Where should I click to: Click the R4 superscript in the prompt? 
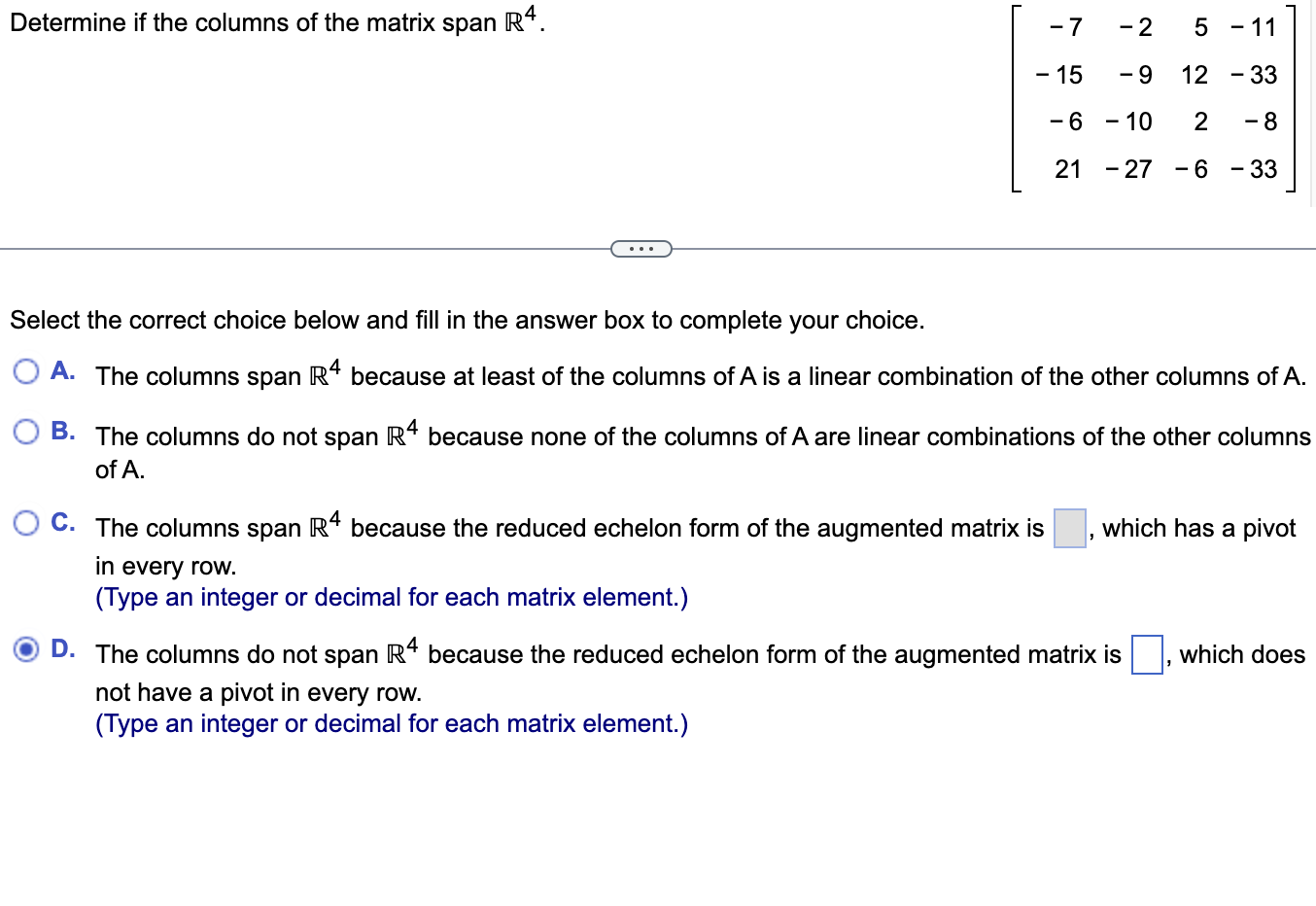pyautogui.click(x=530, y=14)
